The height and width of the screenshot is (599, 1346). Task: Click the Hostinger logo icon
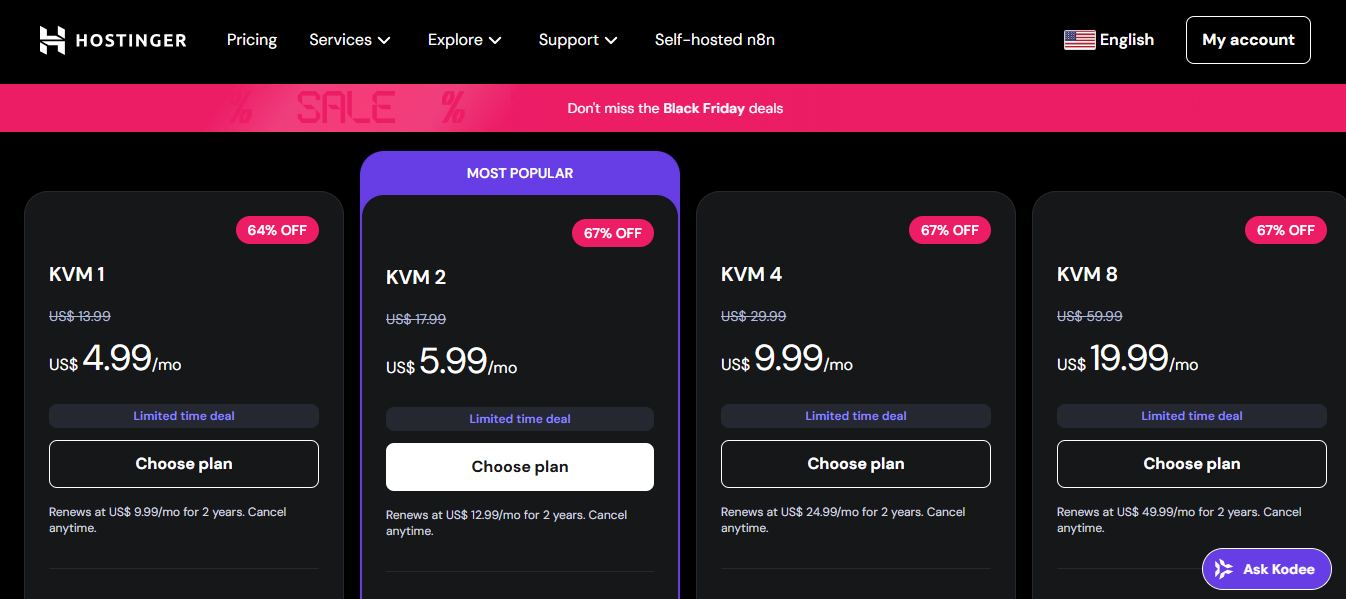52,40
